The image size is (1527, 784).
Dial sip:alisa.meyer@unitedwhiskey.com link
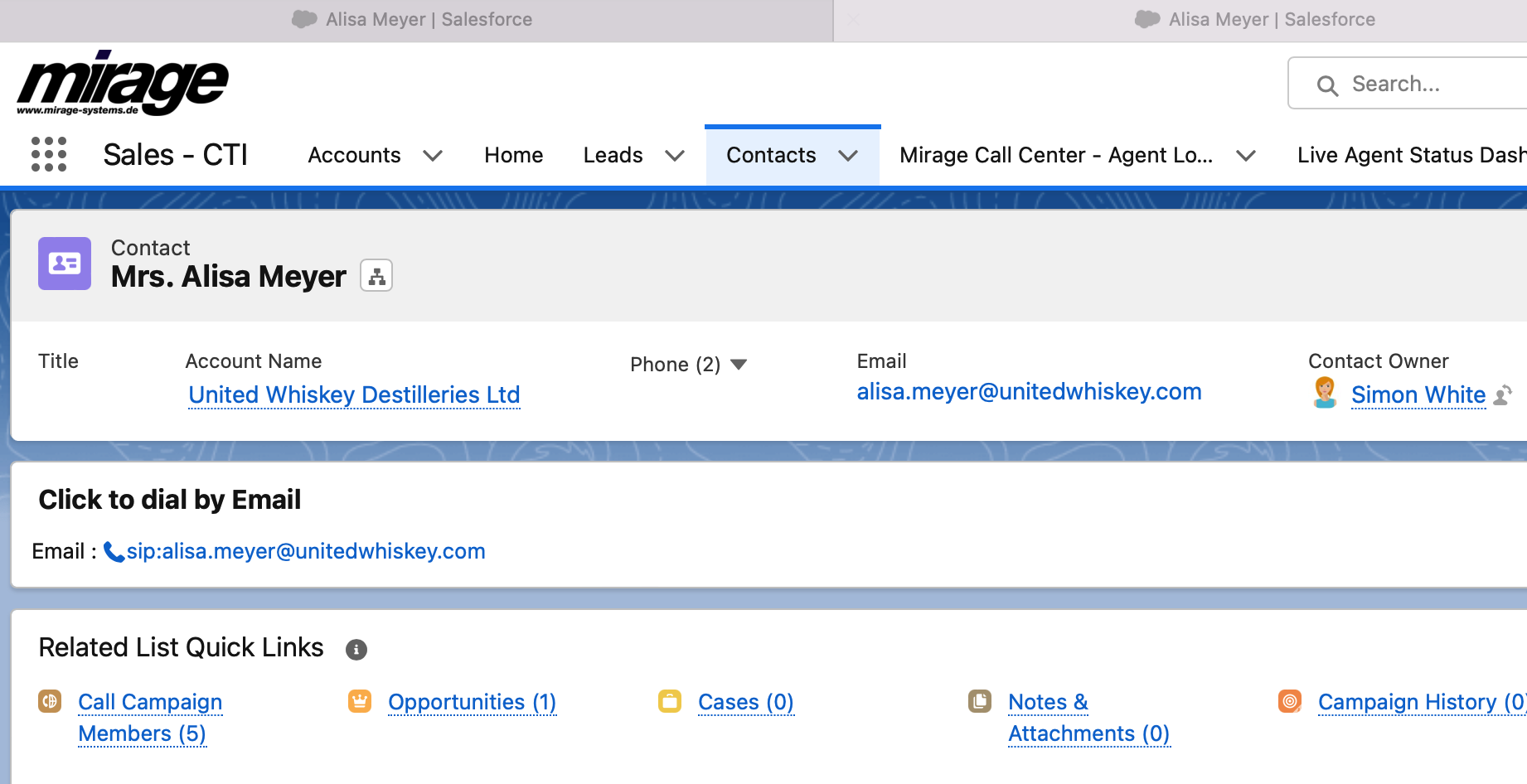(x=306, y=552)
